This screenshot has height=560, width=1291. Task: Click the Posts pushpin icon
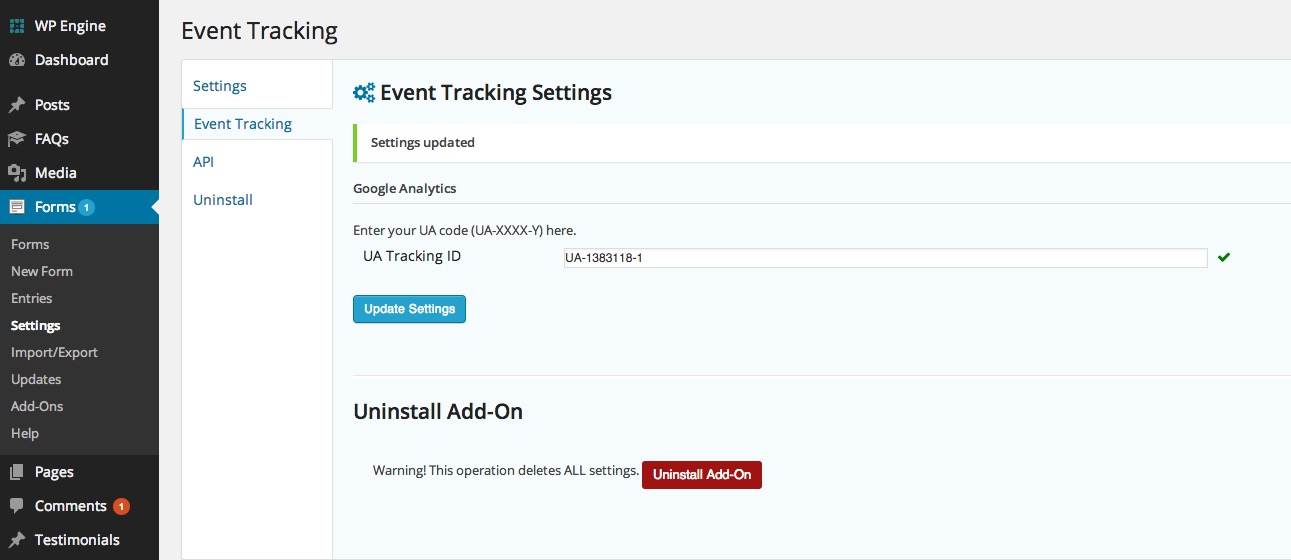coord(17,105)
